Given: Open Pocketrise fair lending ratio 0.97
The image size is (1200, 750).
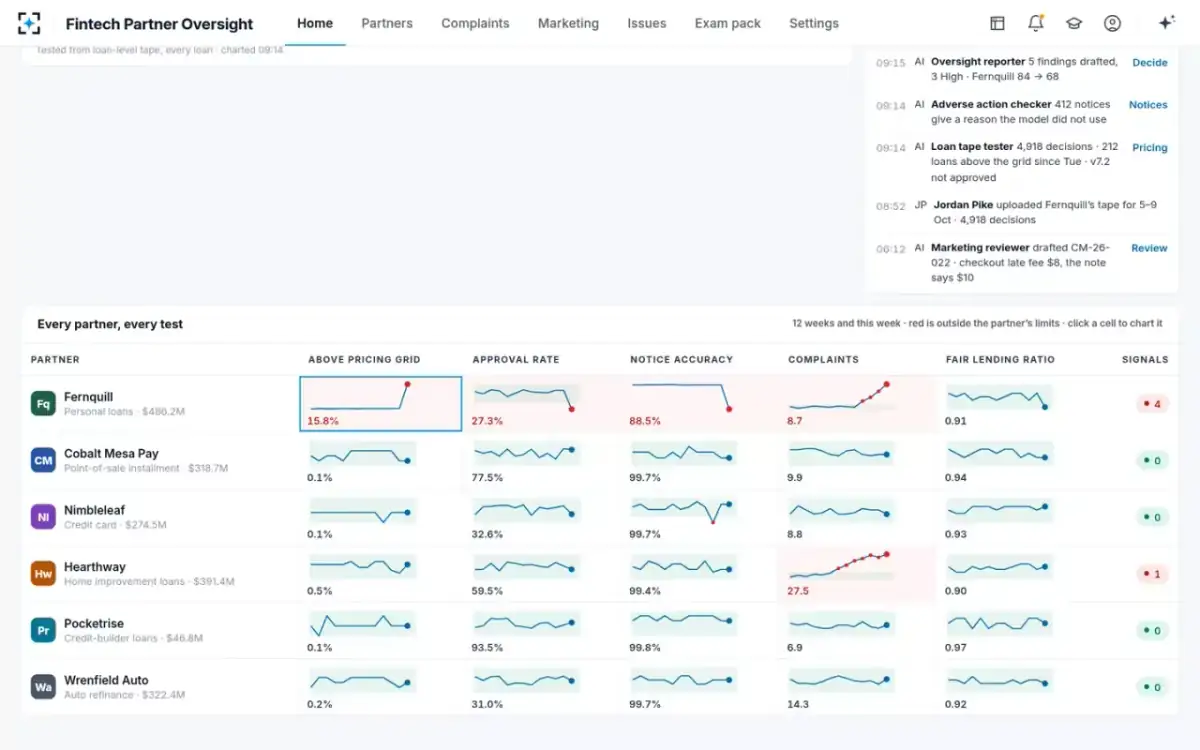Looking at the screenshot, I should pos(1017,630).
